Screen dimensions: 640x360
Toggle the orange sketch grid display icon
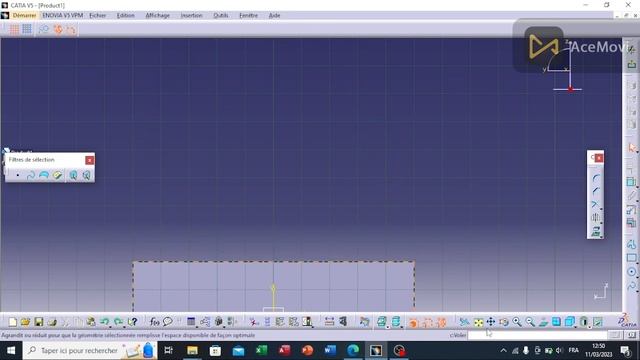(x=14, y=29)
